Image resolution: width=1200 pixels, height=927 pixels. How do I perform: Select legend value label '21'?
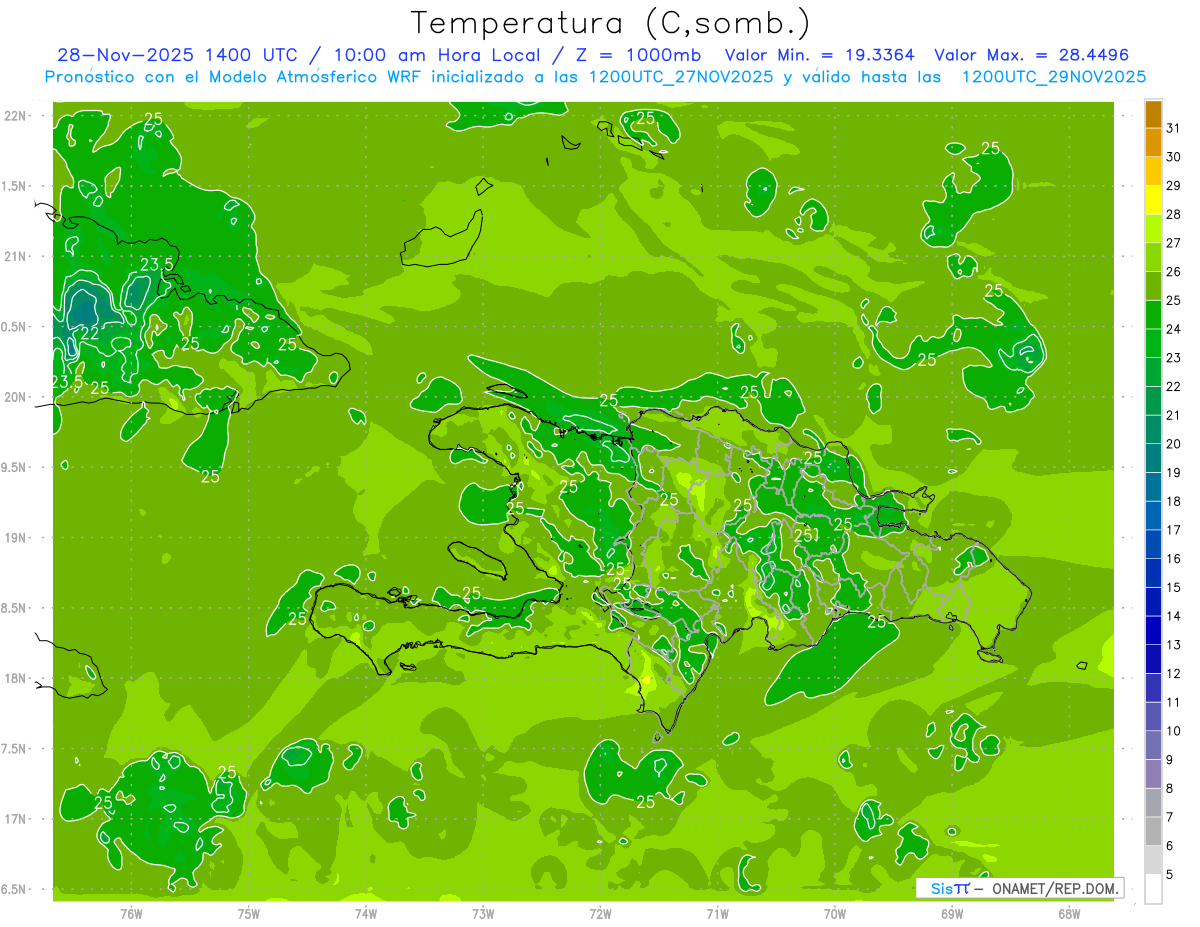1174,415
